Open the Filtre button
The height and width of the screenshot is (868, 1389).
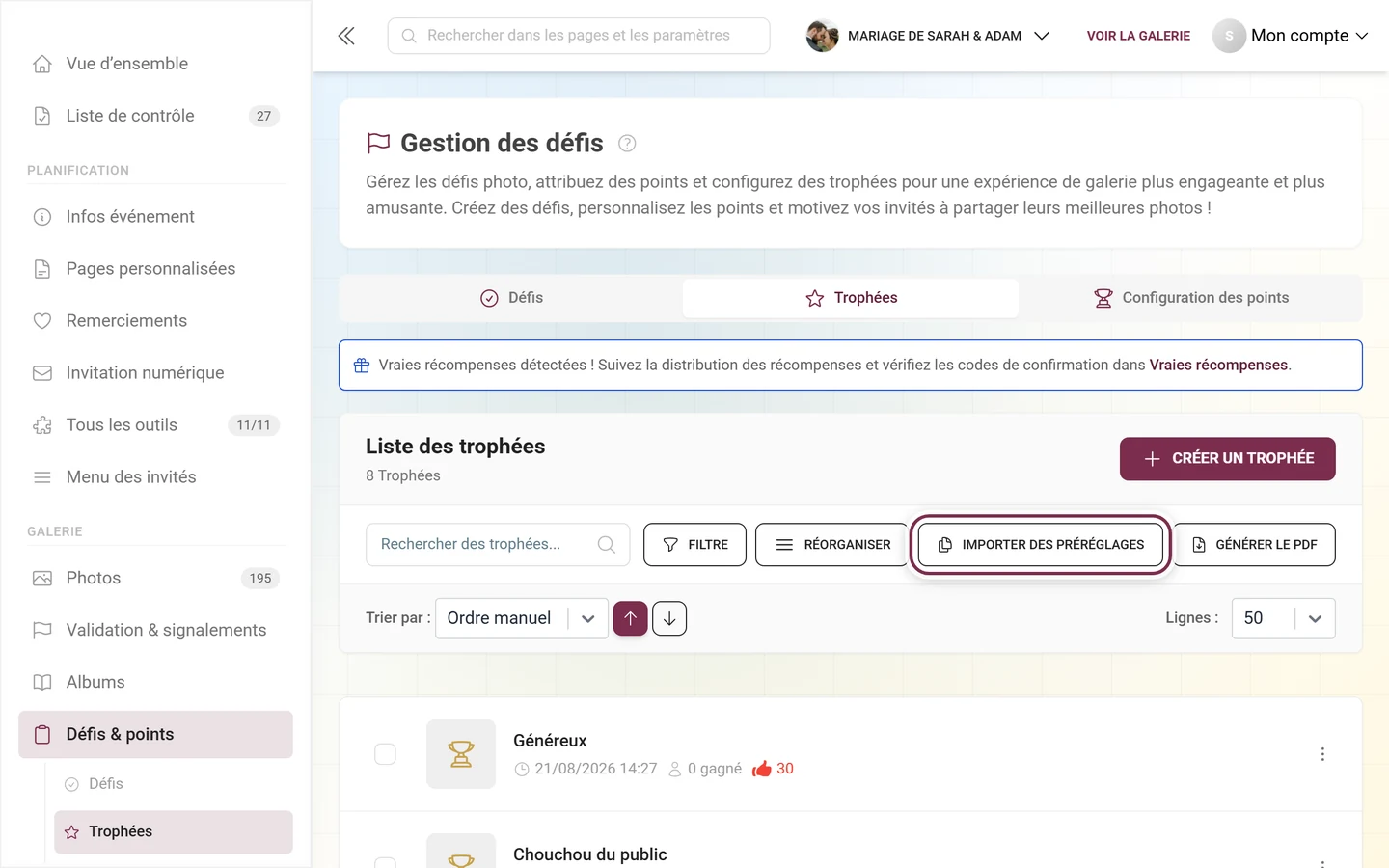694,545
